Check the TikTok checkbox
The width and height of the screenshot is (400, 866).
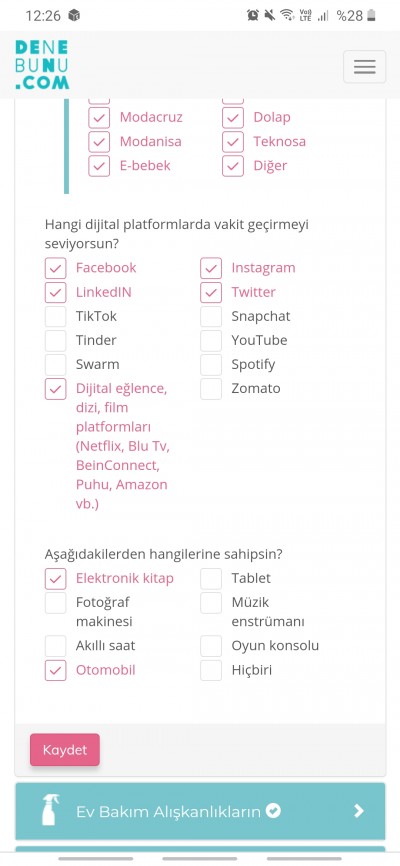[x=55, y=316]
